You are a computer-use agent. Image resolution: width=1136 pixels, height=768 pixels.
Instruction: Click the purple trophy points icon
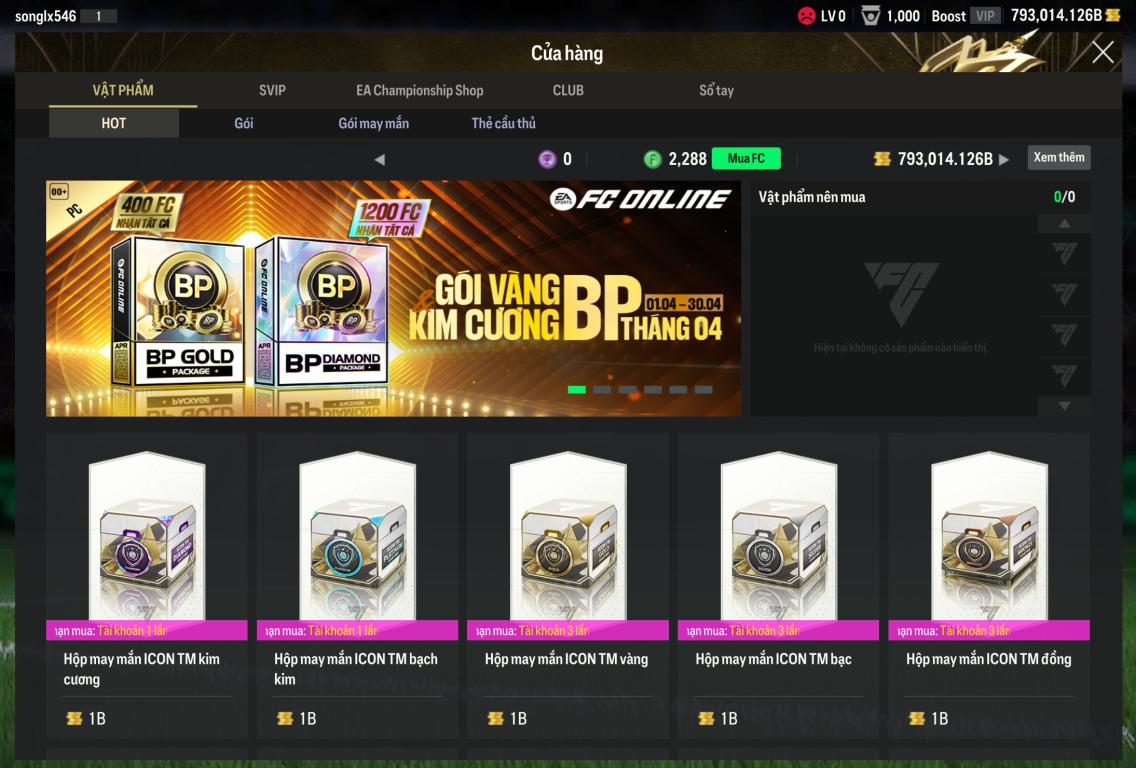tap(547, 159)
